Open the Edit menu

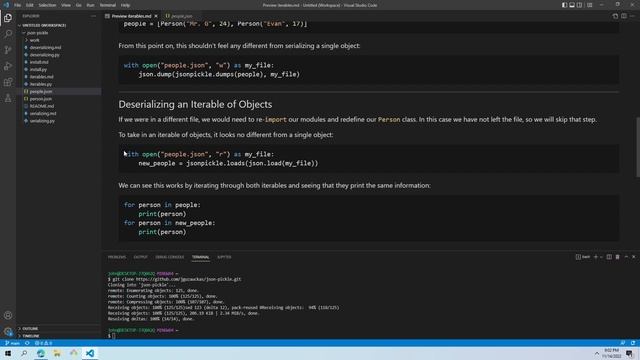coord(30,5)
